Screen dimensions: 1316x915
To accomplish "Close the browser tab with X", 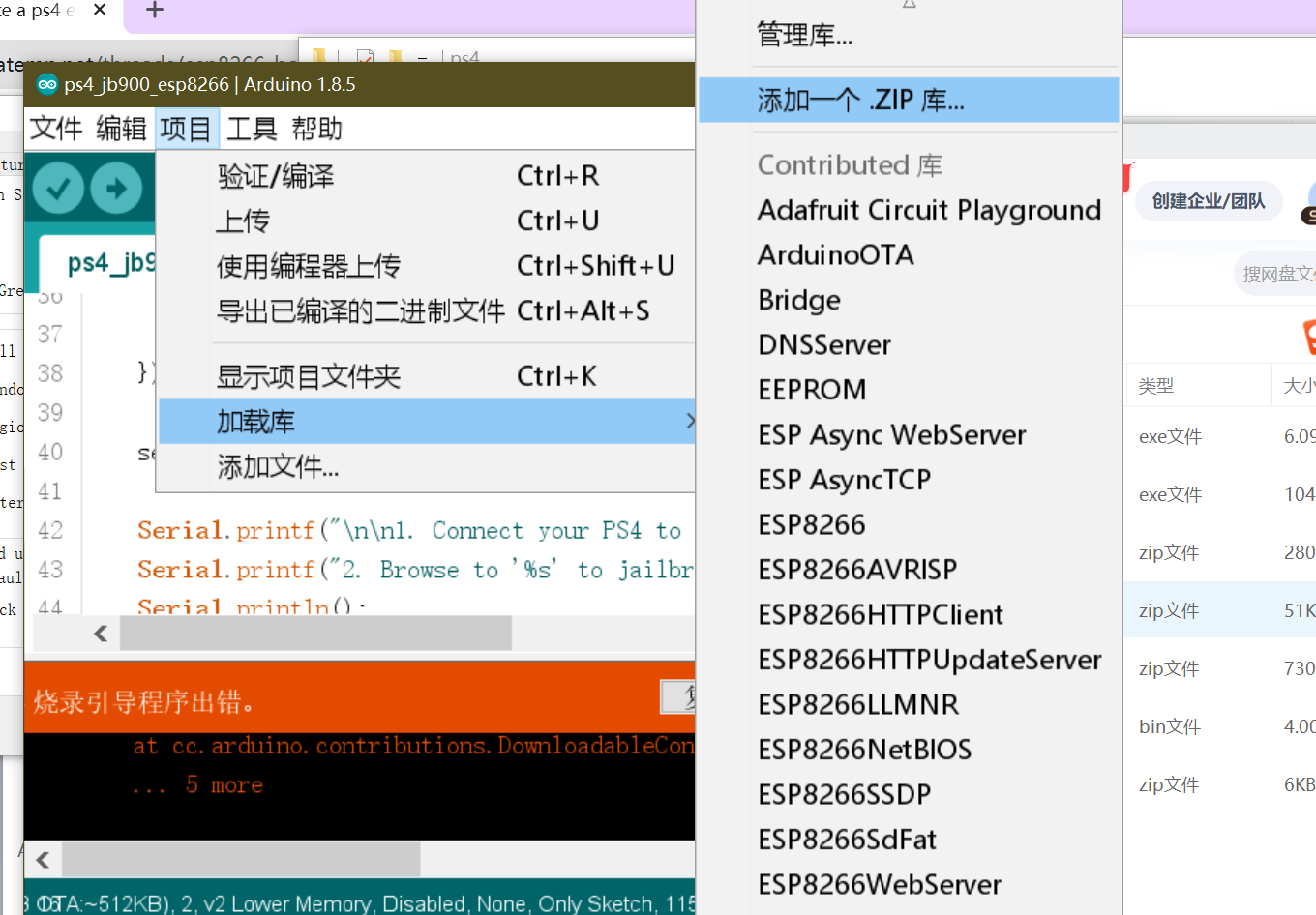I will point(100,11).
